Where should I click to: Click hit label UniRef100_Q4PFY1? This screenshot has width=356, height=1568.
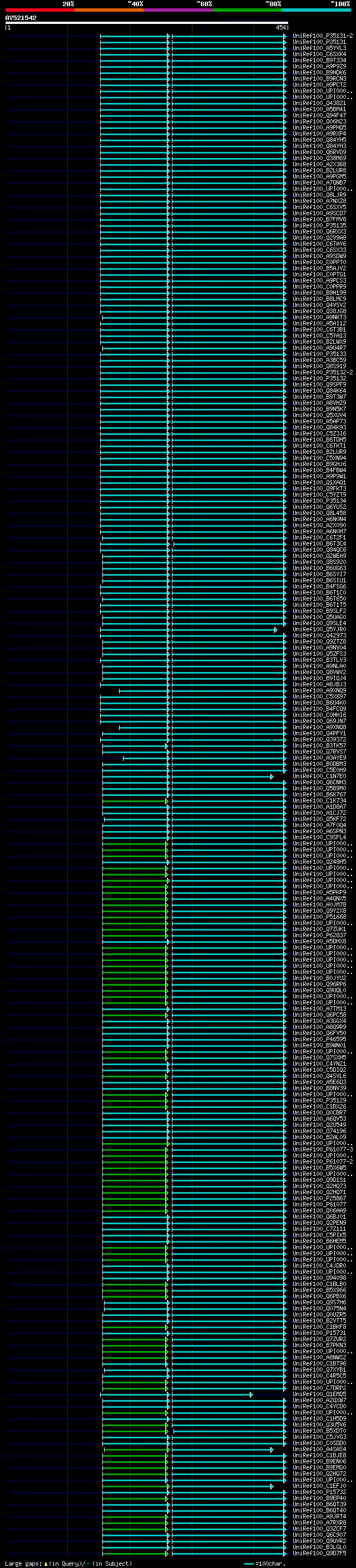[319, 734]
